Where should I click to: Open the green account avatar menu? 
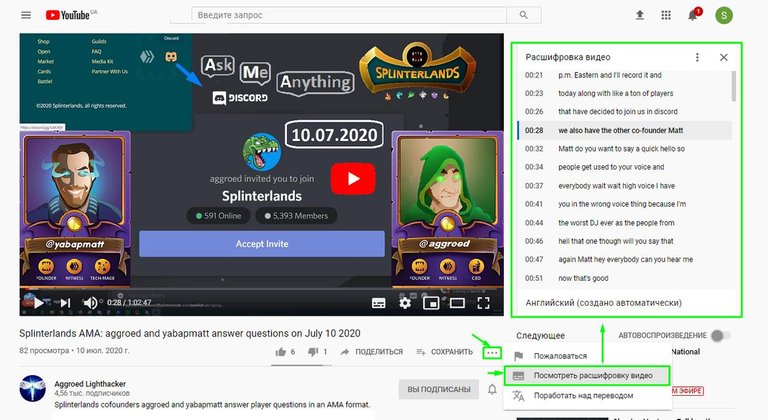pyautogui.click(x=724, y=15)
